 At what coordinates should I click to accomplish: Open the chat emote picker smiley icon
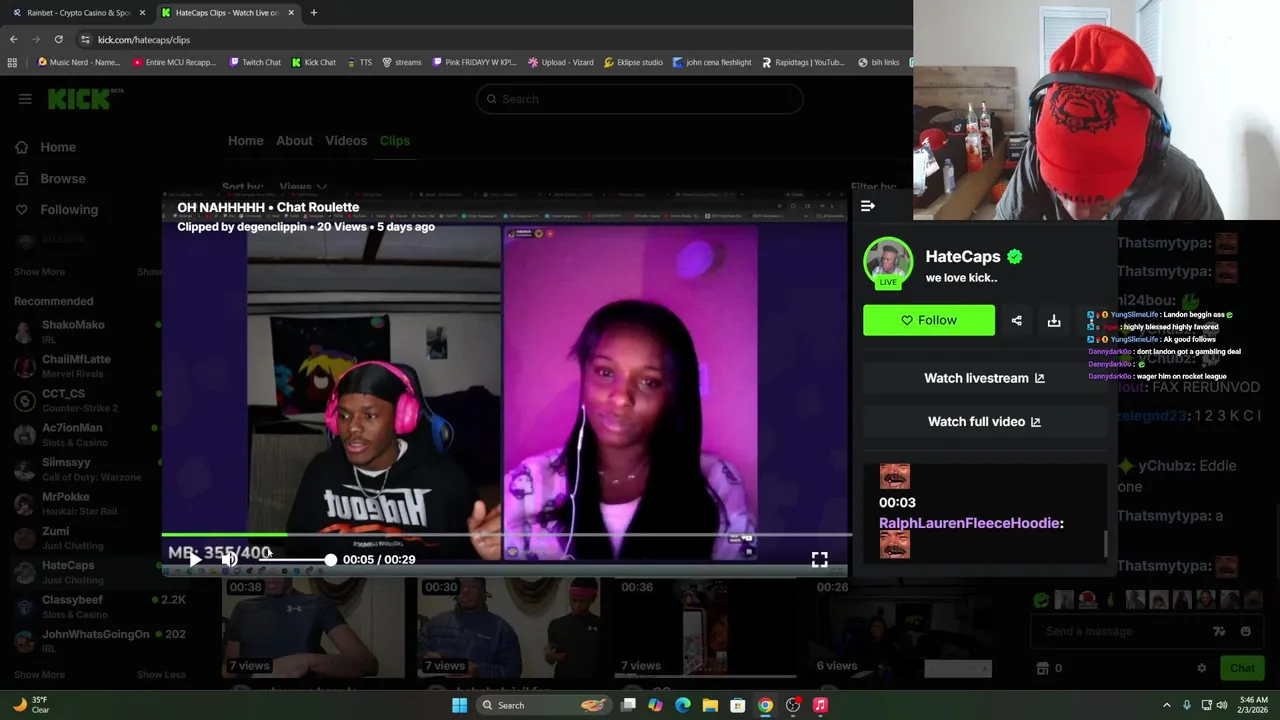1245,631
